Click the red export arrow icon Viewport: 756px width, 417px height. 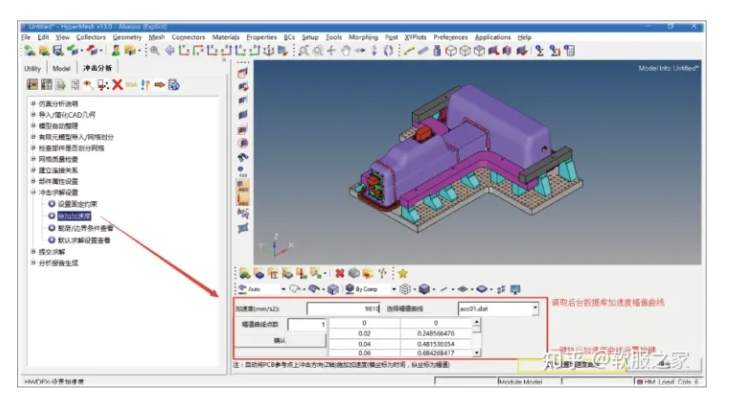(x=92, y=50)
